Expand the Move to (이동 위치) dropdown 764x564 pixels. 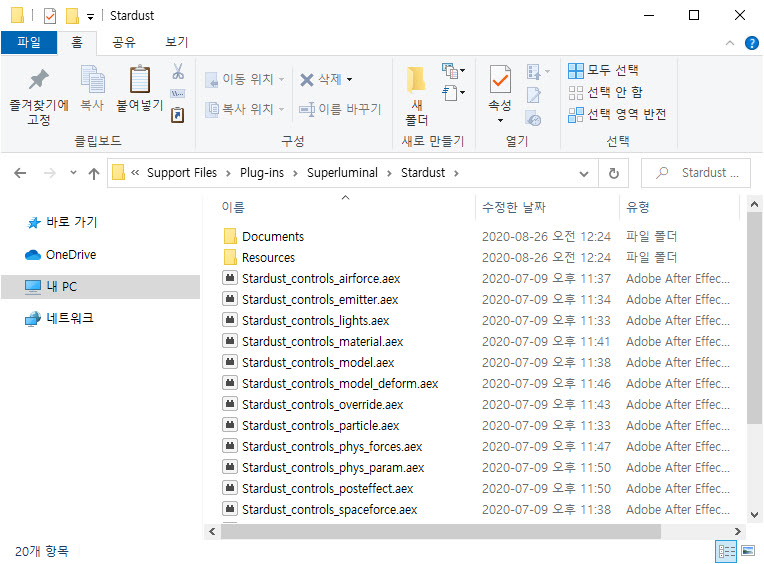pyautogui.click(x=282, y=79)
